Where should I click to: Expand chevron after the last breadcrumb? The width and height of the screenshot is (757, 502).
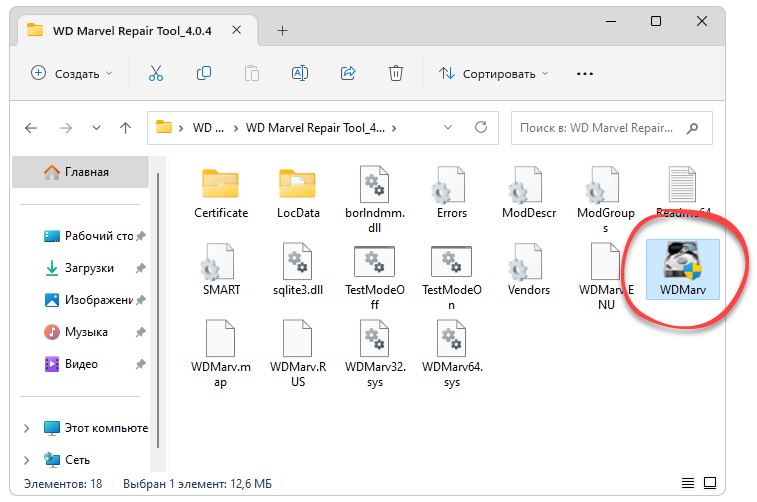pyautogui.click(x=394, y=128)
